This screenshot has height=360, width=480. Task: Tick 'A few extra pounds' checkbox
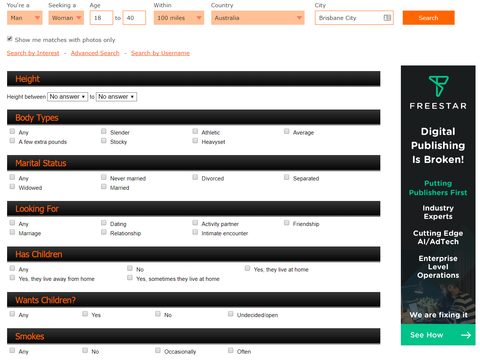pos(12,141)
